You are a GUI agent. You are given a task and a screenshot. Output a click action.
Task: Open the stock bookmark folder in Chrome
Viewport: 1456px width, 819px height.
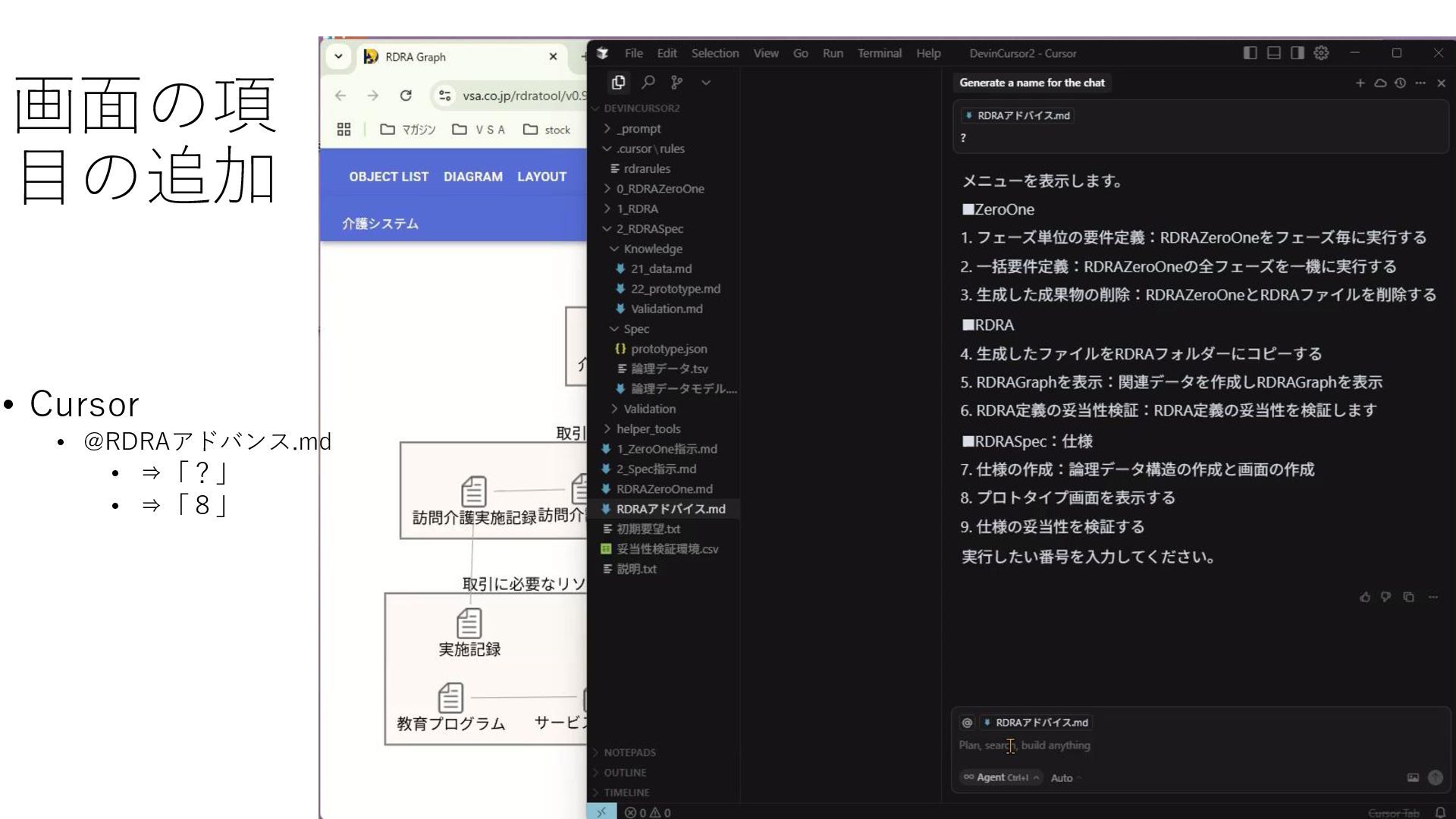(547, 130)
